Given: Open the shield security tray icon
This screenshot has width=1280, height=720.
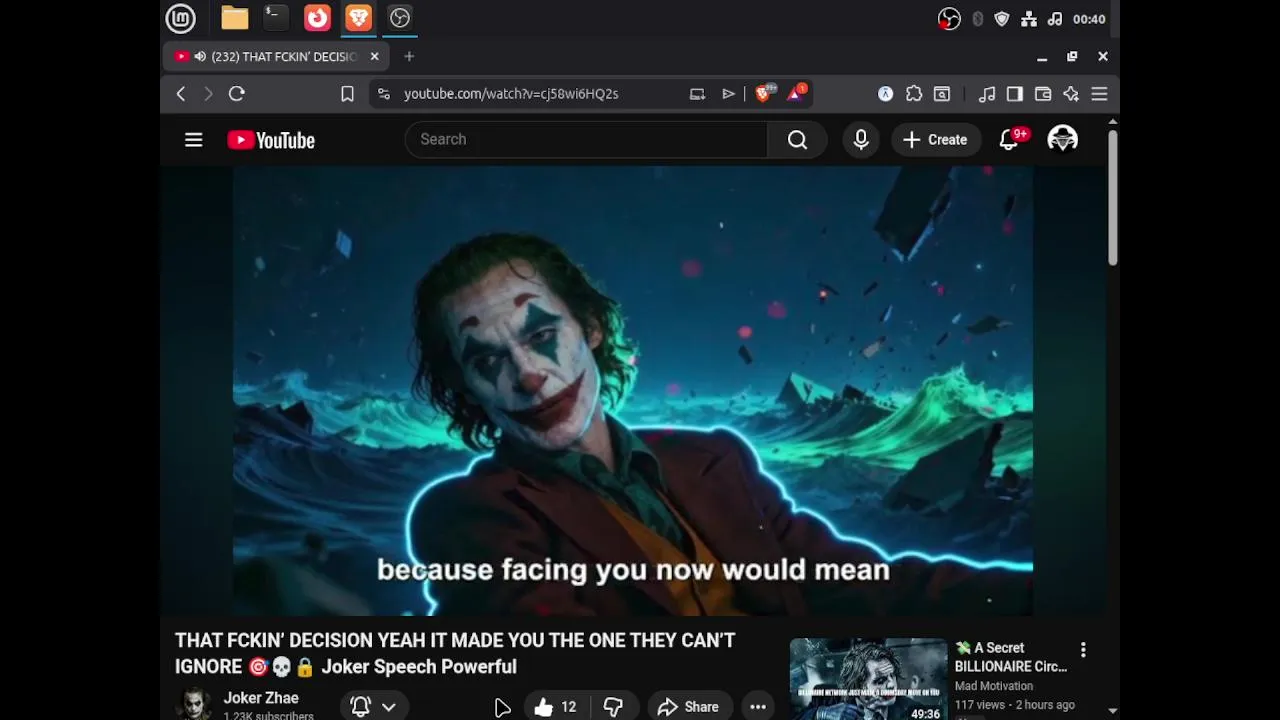Looking at the screenshot, I should click(x=1002, y=19).
